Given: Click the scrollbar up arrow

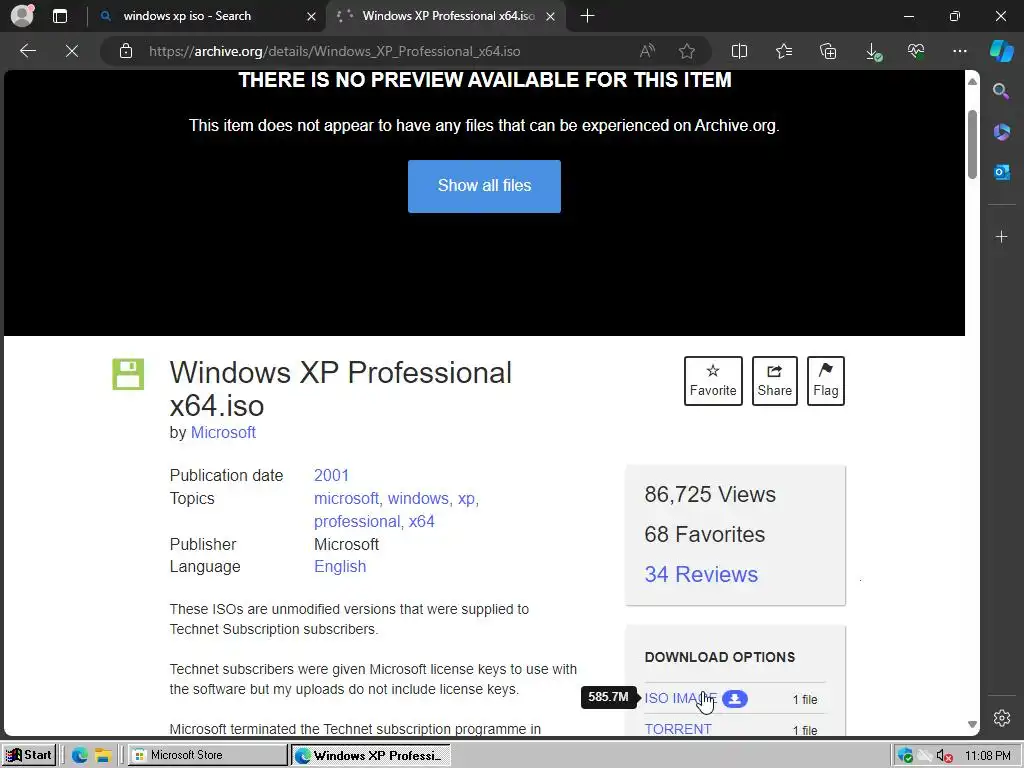Looking at the screenshot, I should point(972,82).
